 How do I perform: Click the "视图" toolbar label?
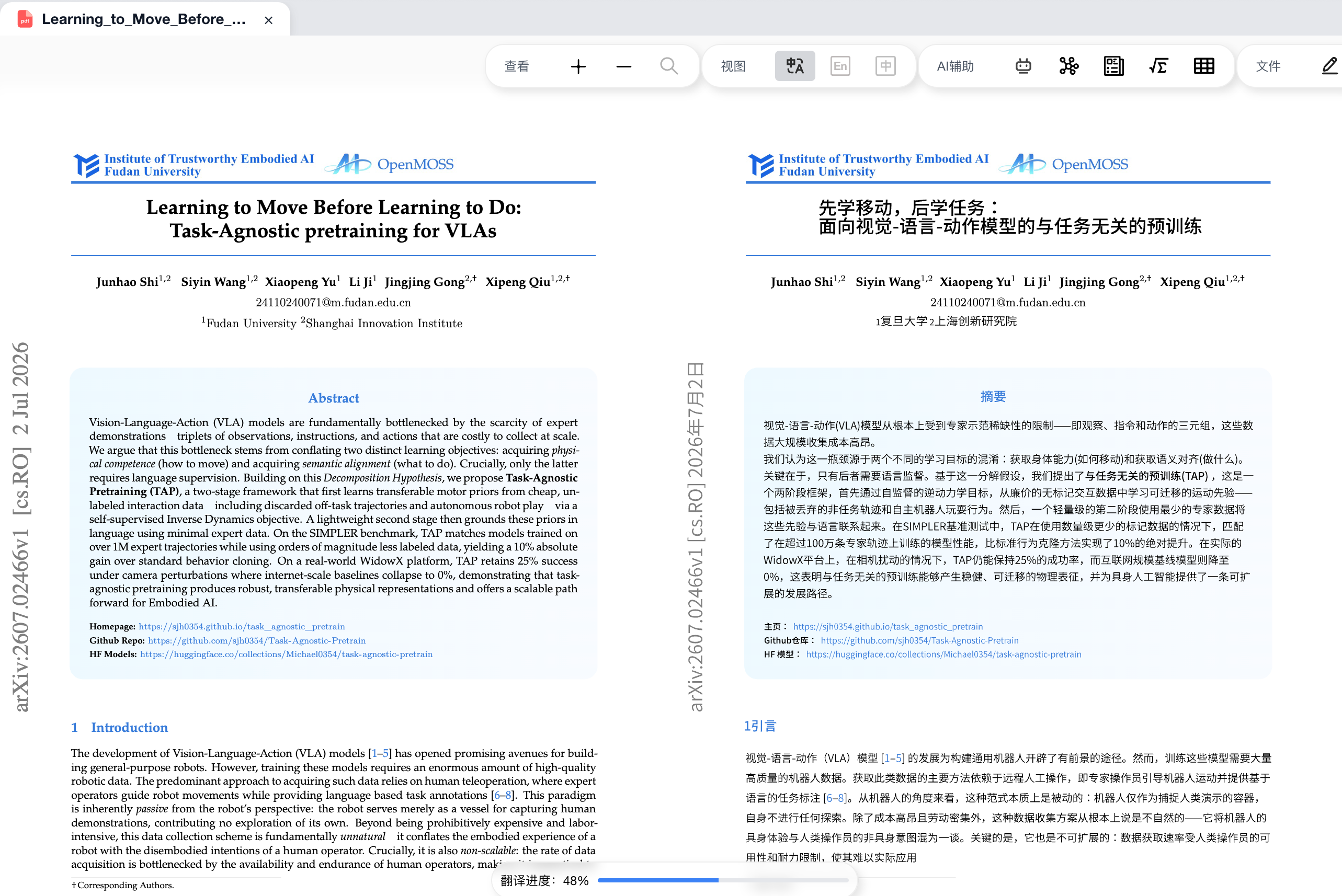(x=733, y=66)
